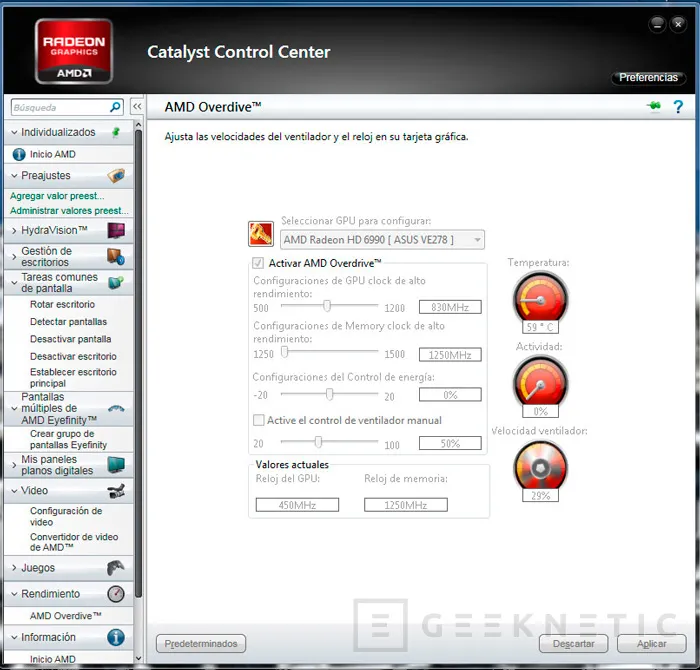The height and width of the screenshot is (670, 700).
Task: Collapse Tareas comunes de pantalla section
Action: click(14, 283)
